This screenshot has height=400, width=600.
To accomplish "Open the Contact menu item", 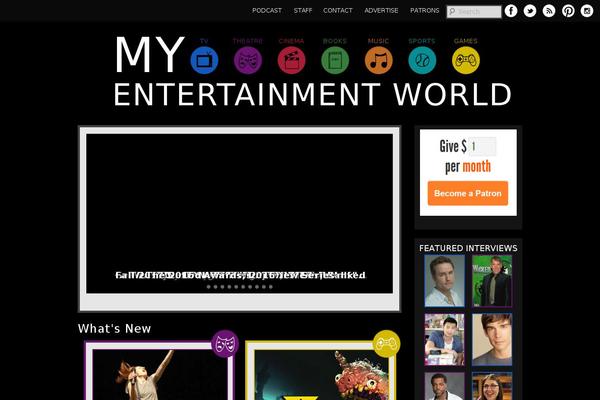I will pos(338,11).
